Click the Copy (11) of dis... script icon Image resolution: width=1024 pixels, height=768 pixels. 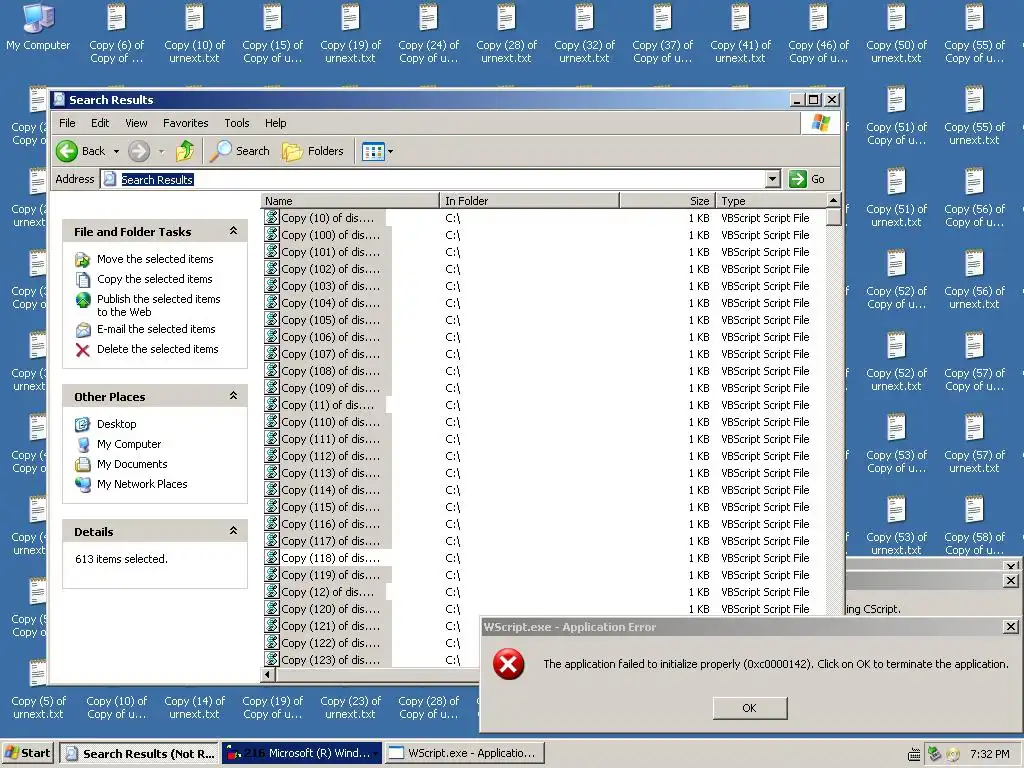[272, 404]
